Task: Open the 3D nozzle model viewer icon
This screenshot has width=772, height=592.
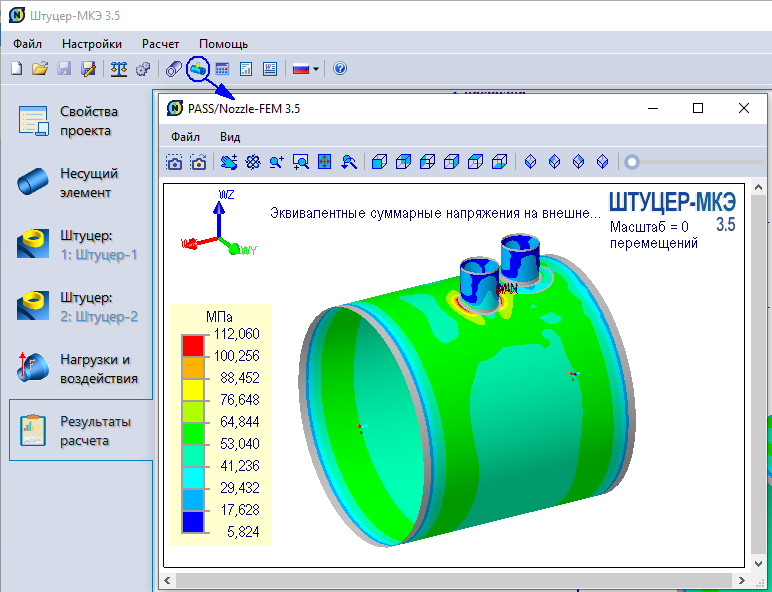Action: (198, 68)
